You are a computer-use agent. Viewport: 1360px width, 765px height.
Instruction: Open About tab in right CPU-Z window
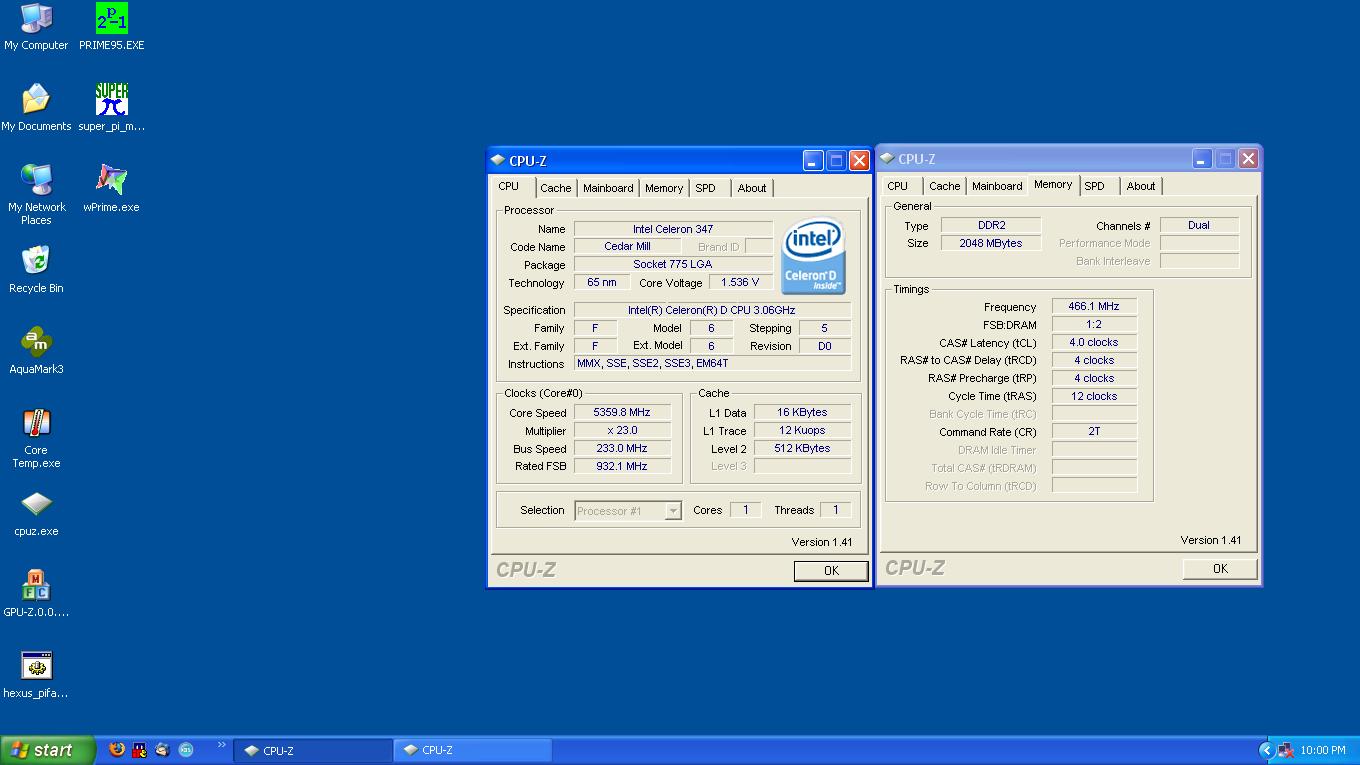[1141, 186]
